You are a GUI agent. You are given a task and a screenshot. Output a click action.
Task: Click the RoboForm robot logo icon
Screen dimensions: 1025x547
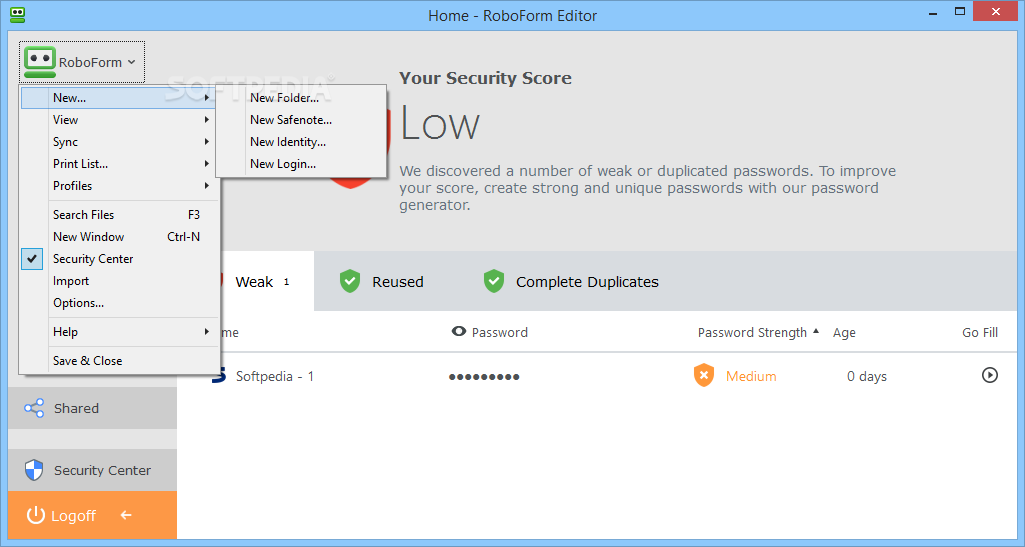40,62
